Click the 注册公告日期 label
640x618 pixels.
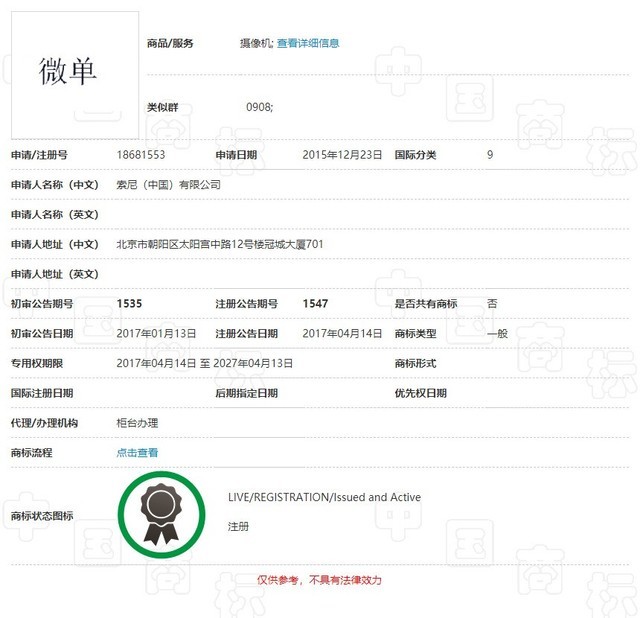(247, 334)
